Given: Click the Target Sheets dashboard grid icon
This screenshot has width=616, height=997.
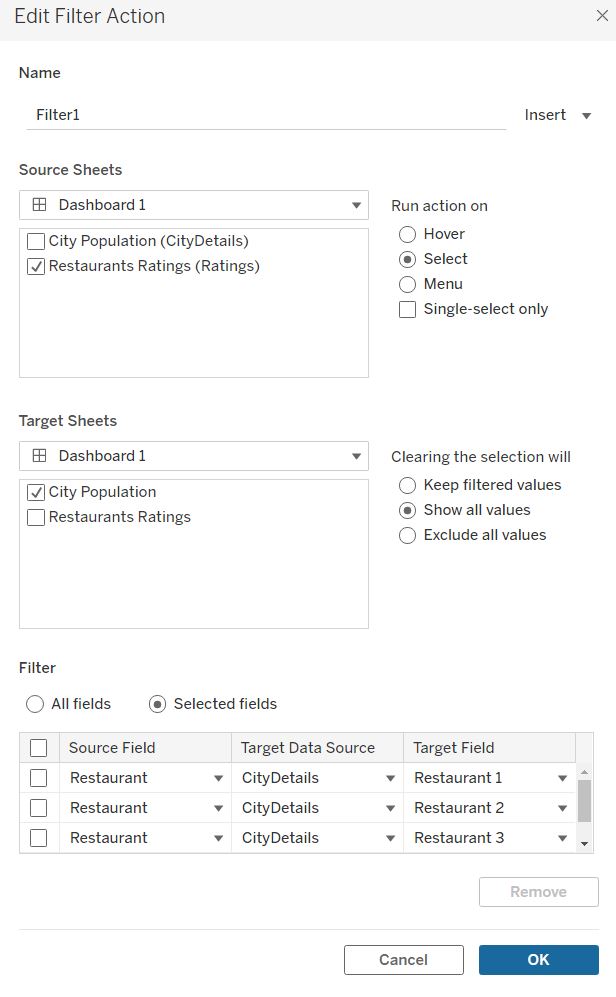Looking at the screenshot, I should pos(40,456).
